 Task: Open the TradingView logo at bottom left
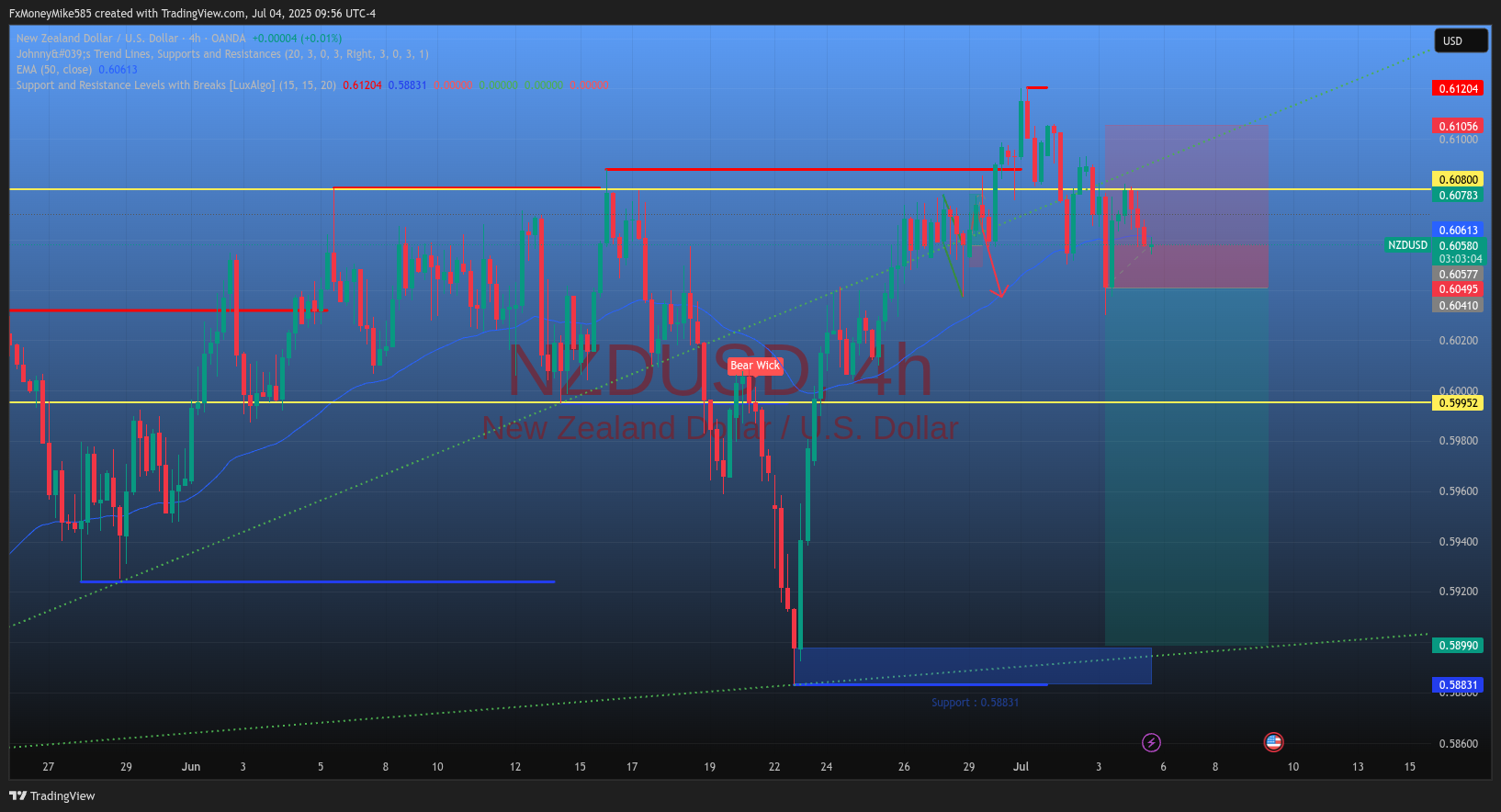pos(52,796)
